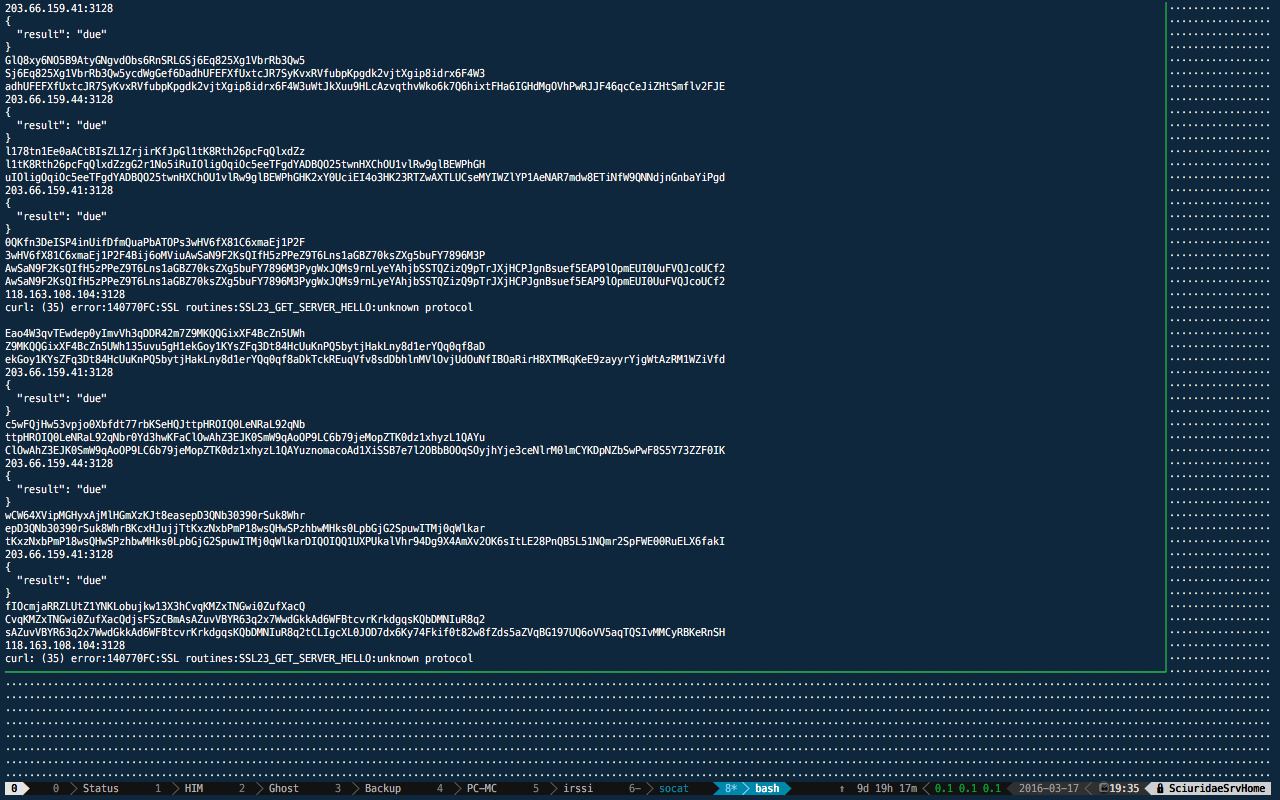Click the line starting with sAZuvVBYR63q2x7W

pos(365,632)
